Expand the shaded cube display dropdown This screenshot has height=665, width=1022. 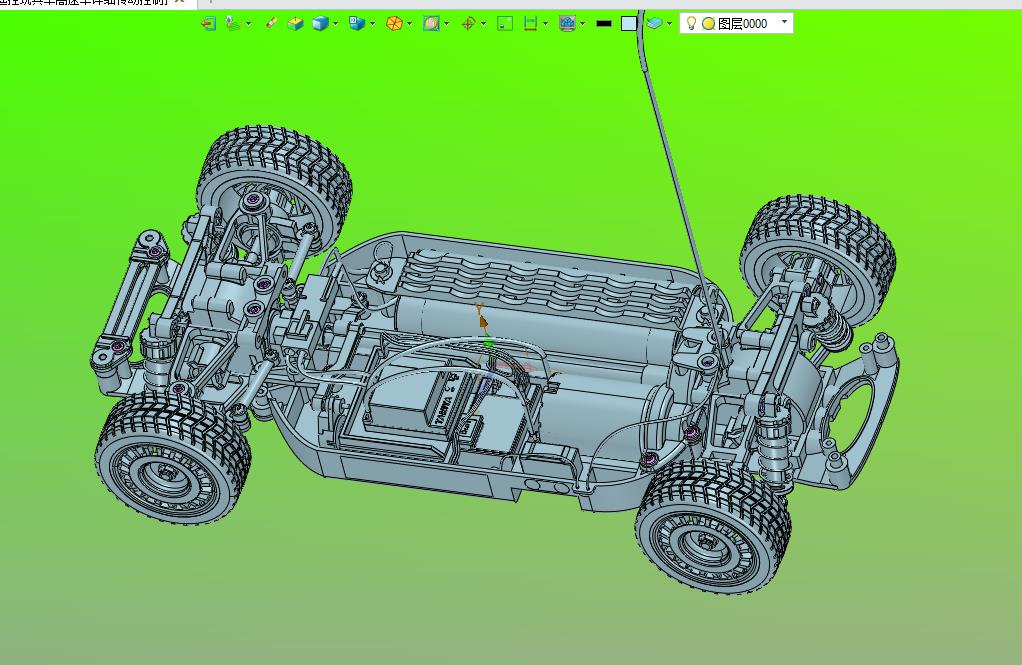(336, 23)
